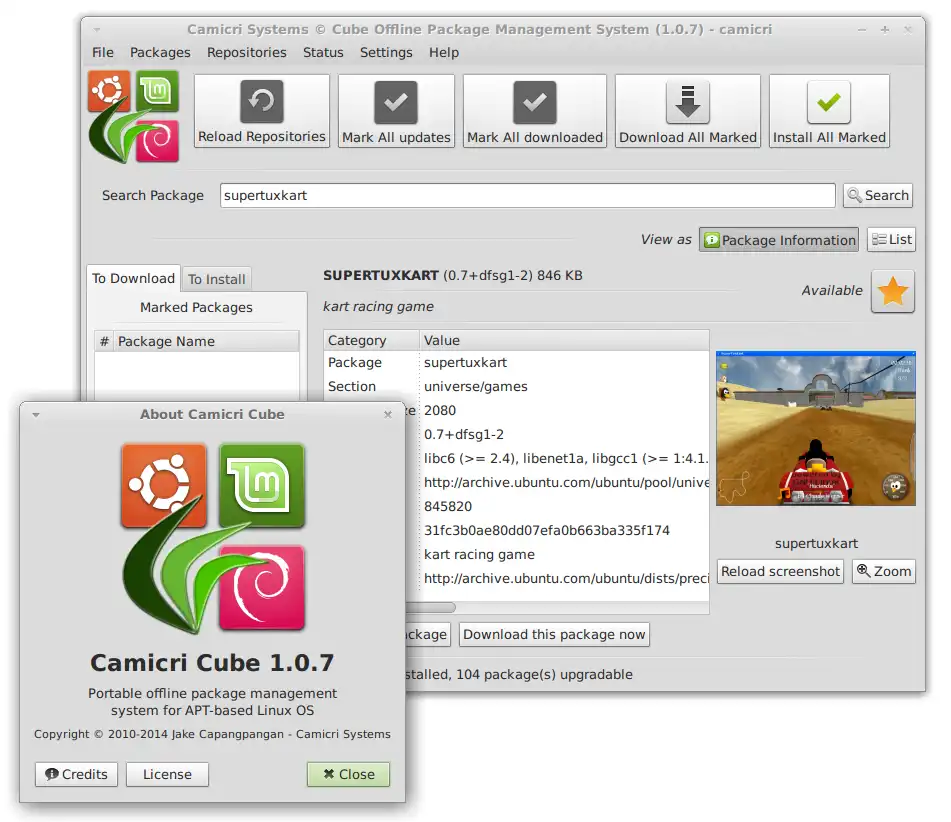Click the License button in About dialog
Screen dimensions: 951x822
click(x=167, y=775)
